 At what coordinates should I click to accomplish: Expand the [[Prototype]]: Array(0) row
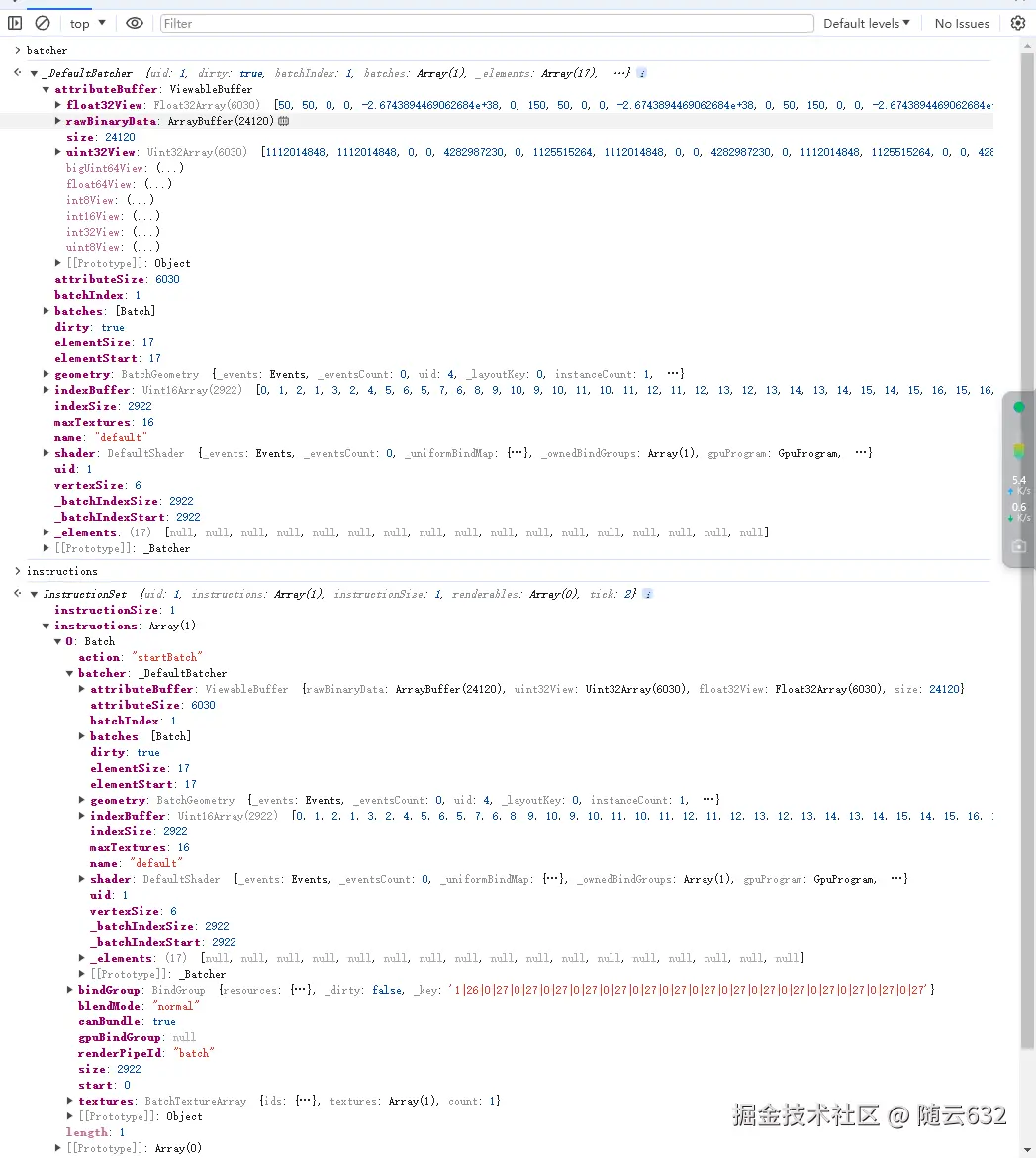[57, 1148]
